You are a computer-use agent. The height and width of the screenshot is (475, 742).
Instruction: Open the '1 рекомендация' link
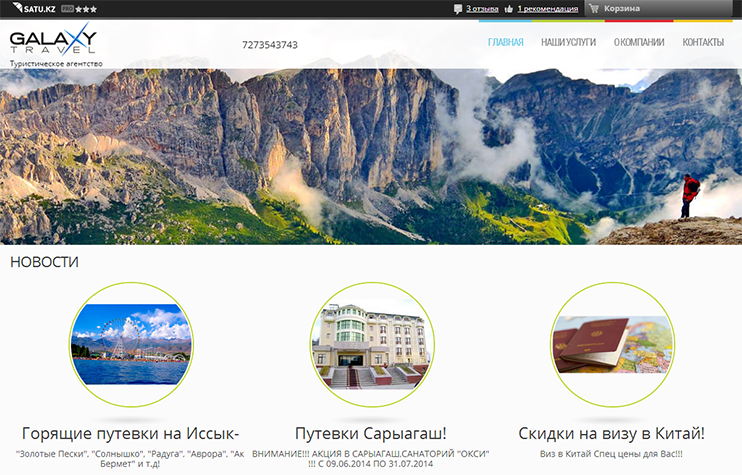[x=547, y=9]
